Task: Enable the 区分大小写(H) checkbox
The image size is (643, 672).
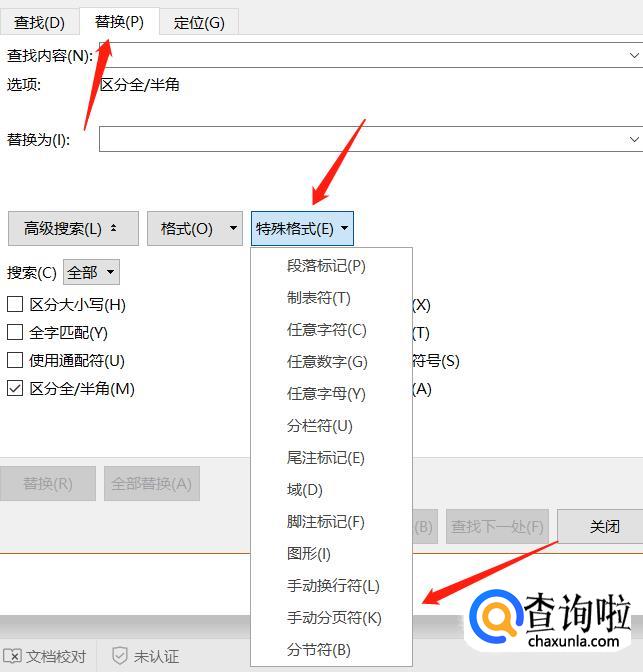Action: [15, 305]
